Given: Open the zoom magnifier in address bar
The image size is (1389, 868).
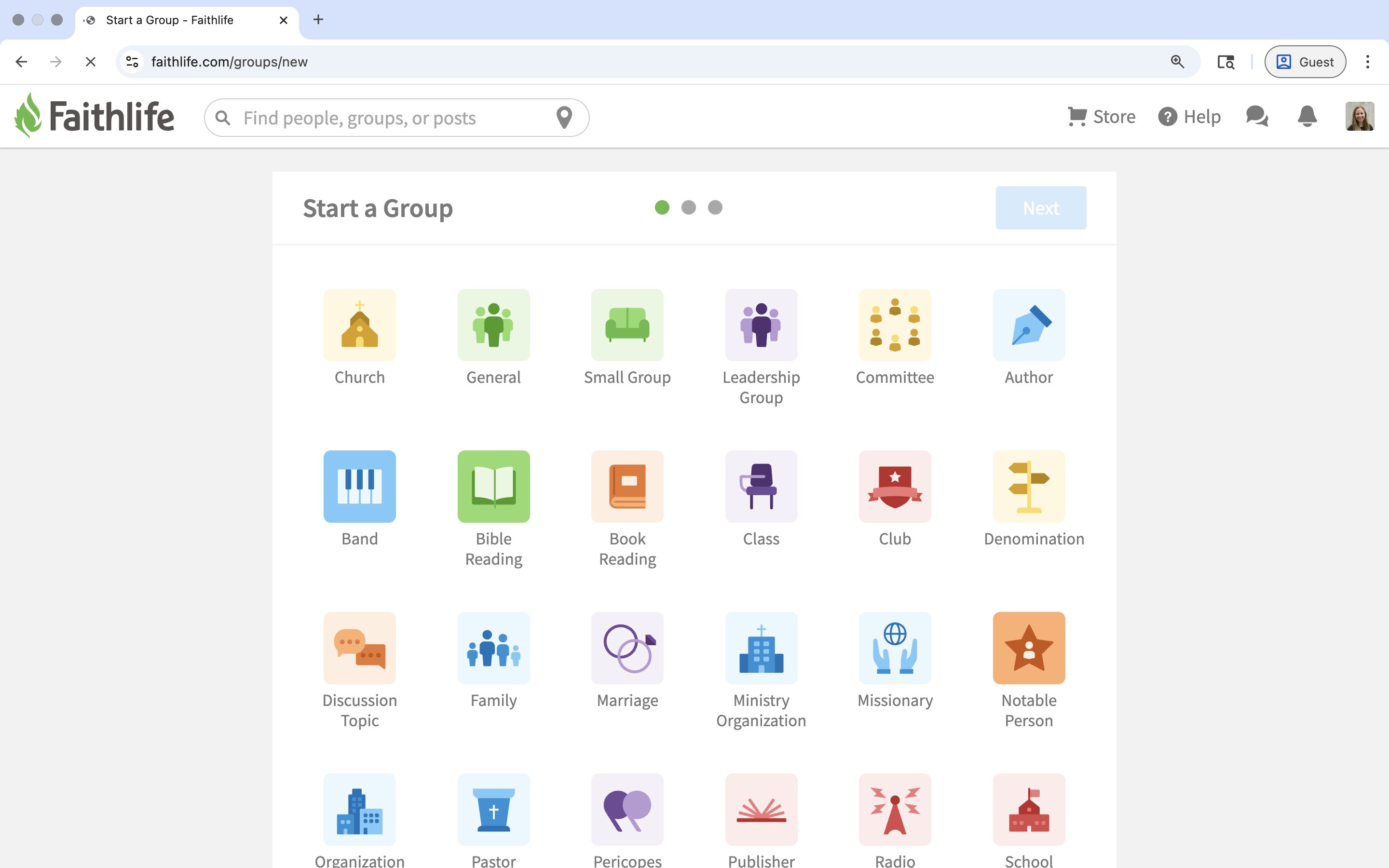Looking at the screenshot, I should pyautogui.click(x=1177, y=61).
